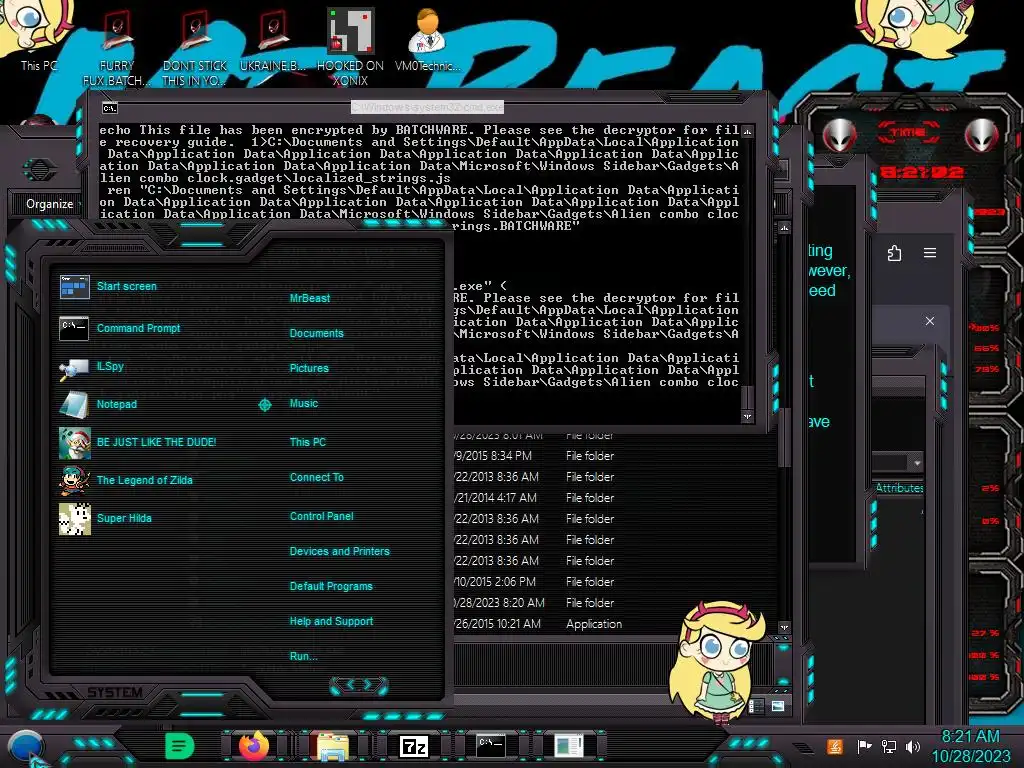Switch to Firefox in taskbar
Screen dimensions: 1024x768
point(254,745)
